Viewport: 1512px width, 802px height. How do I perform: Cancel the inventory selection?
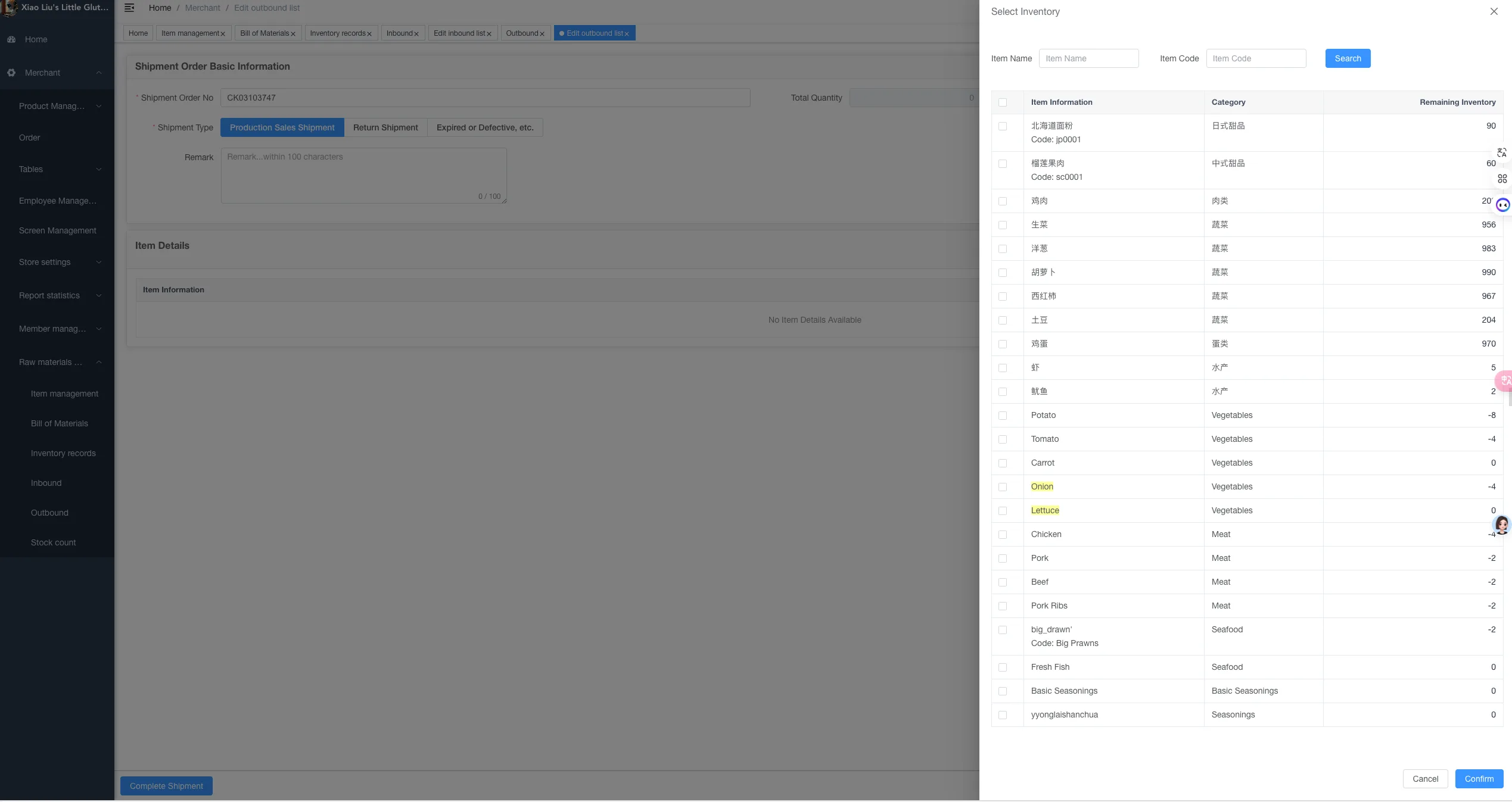[1425, 779]
